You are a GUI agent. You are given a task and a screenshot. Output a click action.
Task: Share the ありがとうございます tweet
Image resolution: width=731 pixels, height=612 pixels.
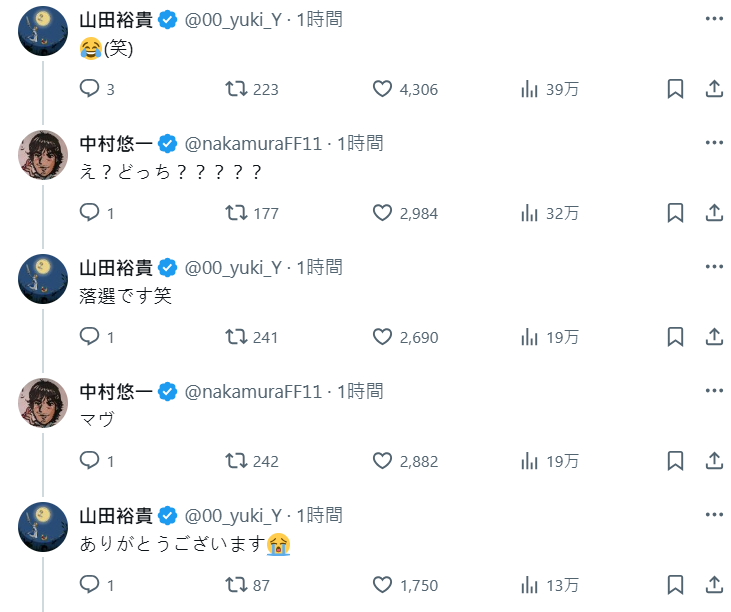714,585
